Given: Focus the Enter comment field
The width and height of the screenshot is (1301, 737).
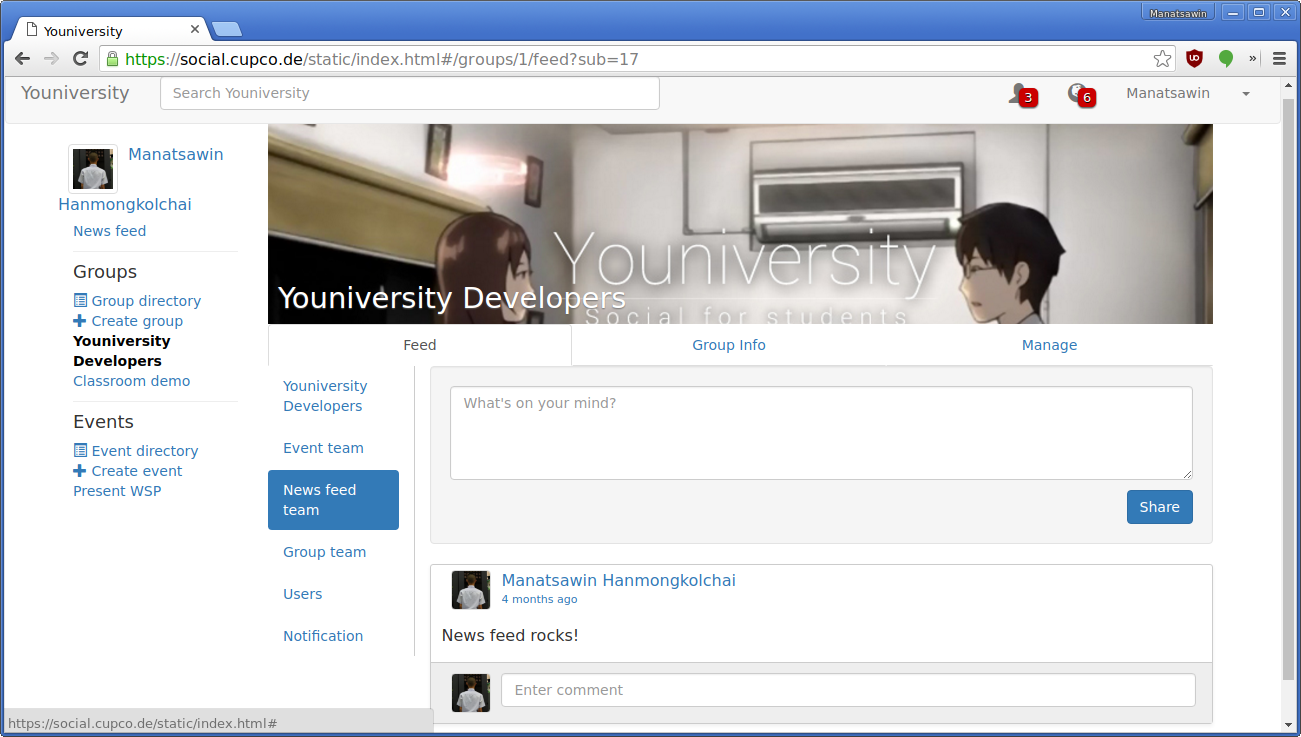Looking at the screenshot, I should (x=848, y=690).
